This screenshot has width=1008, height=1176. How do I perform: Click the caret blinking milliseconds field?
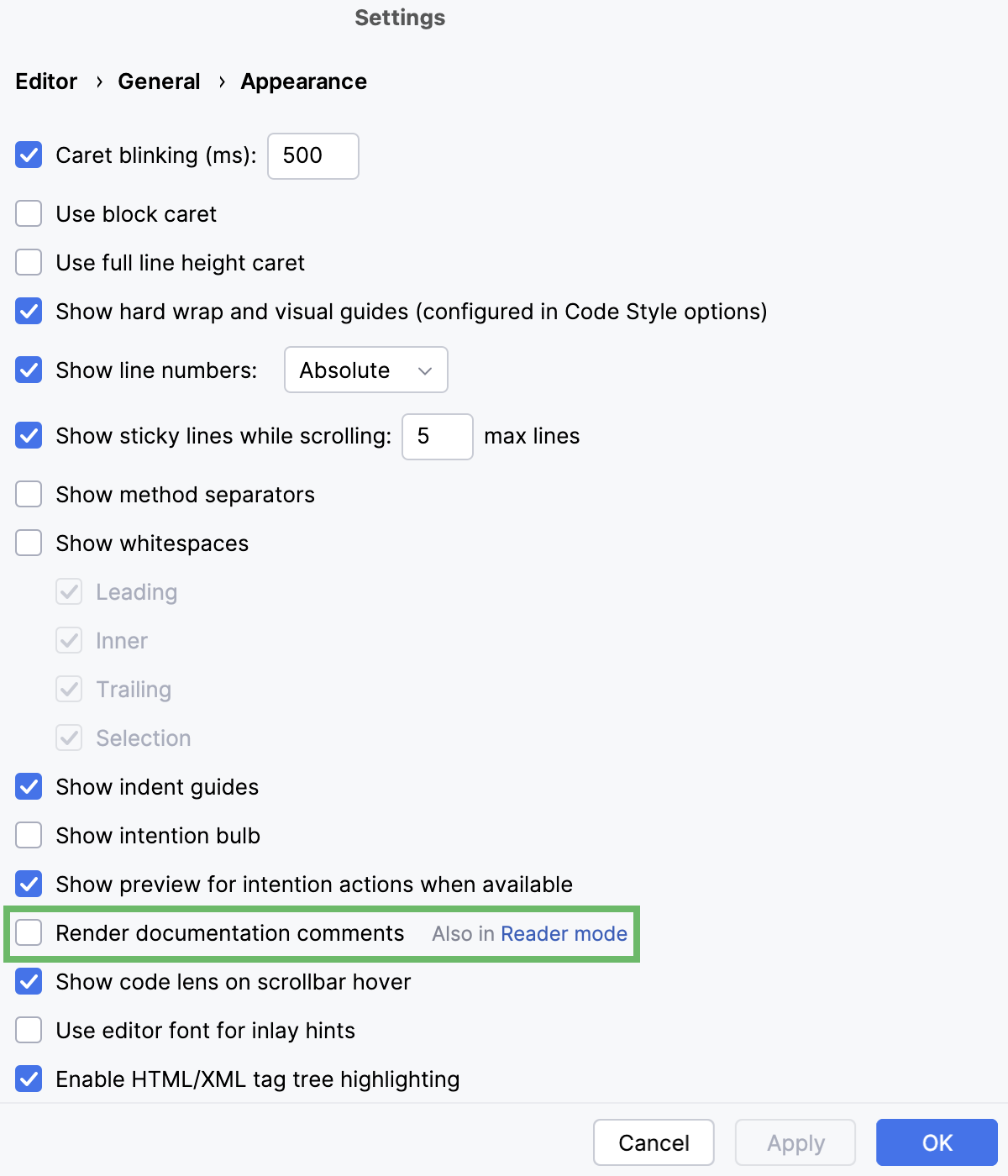tap(312, 155)
